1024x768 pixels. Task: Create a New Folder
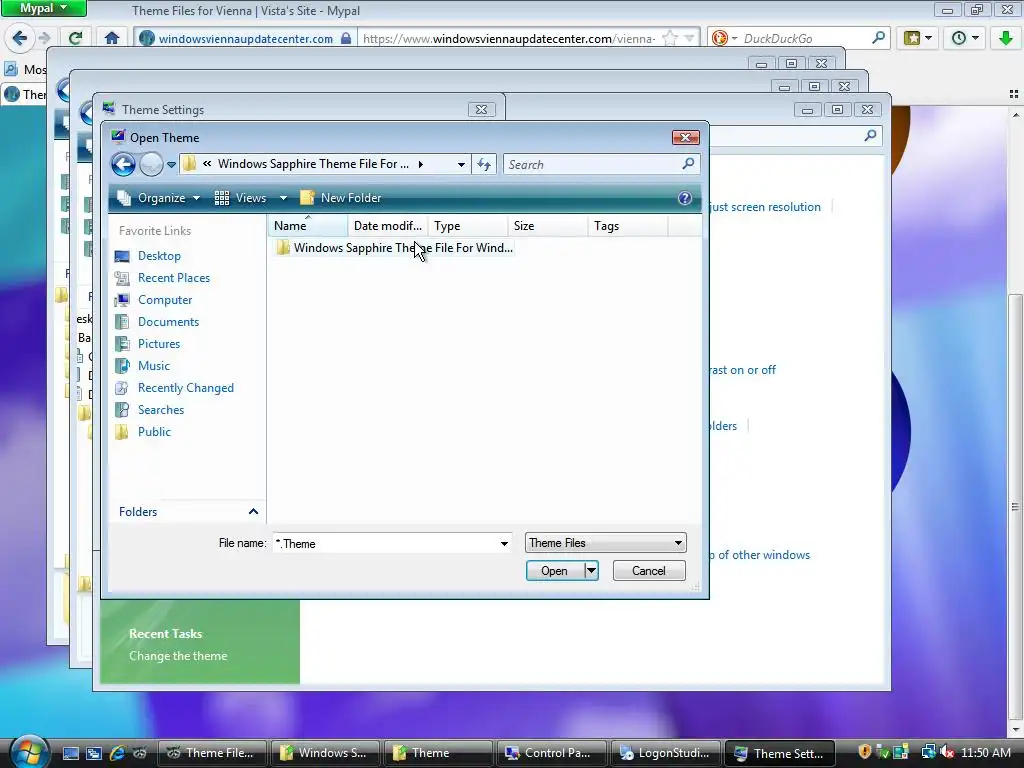click(341, 198)
